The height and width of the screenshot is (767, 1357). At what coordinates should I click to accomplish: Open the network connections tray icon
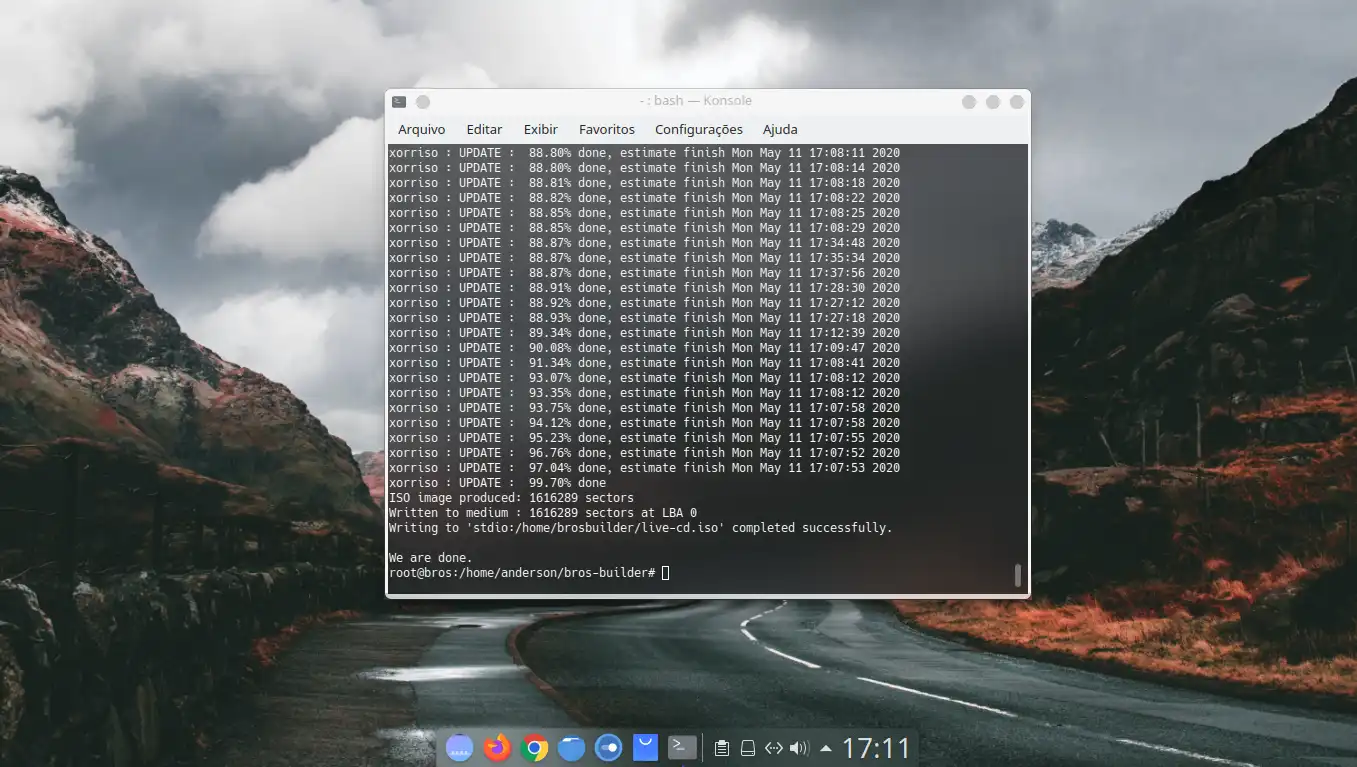(x=773, y=748)
